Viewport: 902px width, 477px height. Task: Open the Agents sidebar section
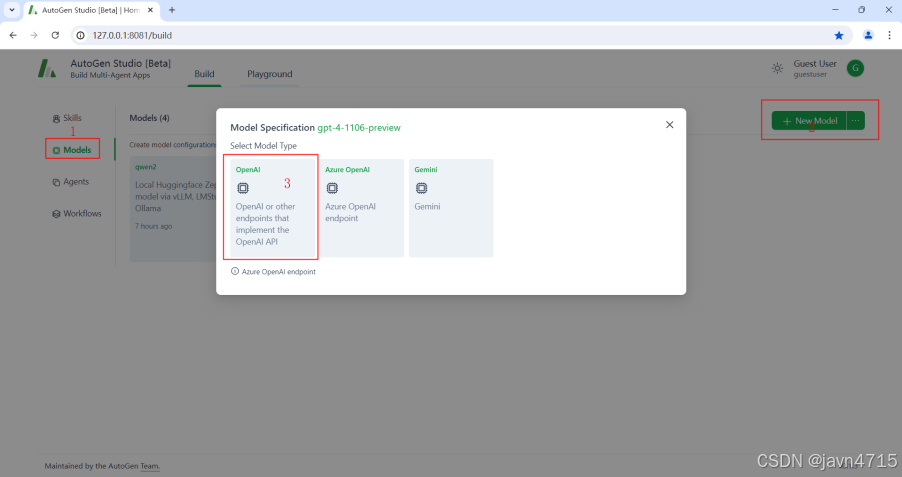pyautogui.click(x=71, y=182)
